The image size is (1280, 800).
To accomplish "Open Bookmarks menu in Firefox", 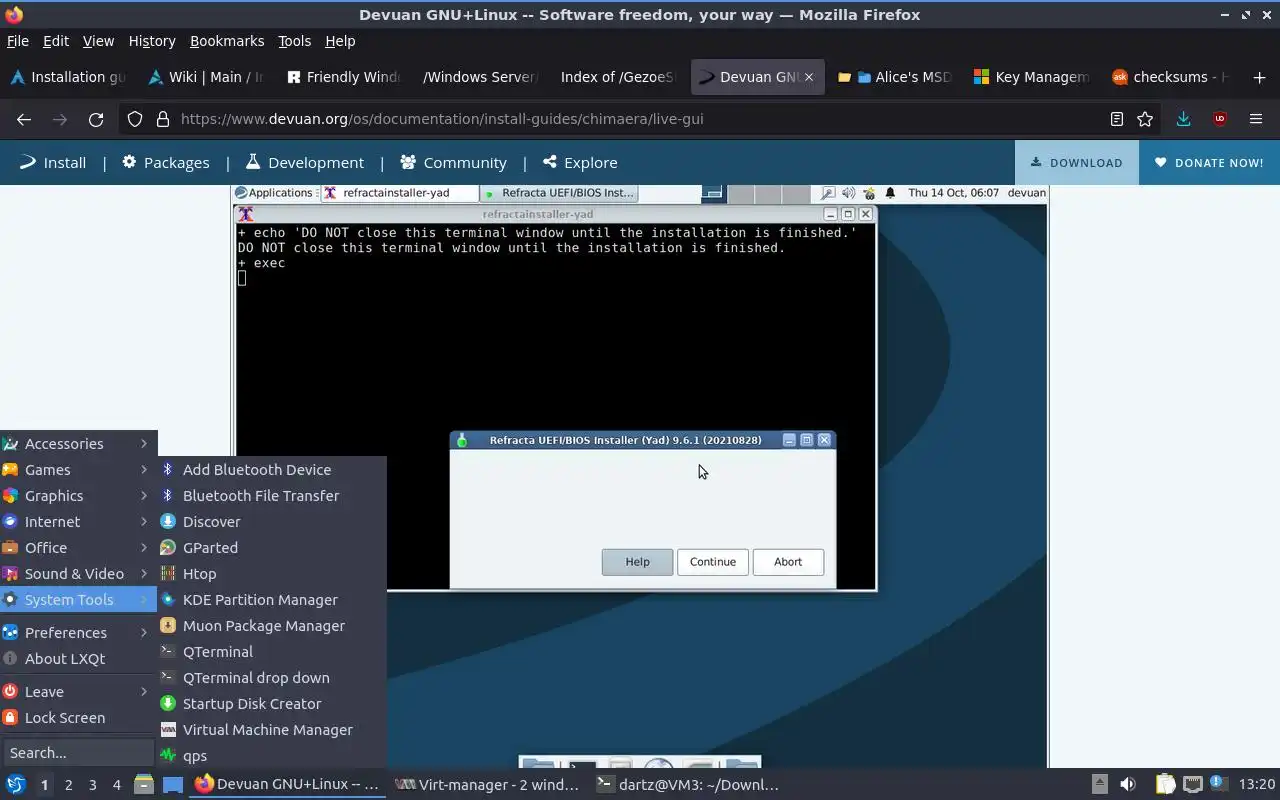I will point(227,41).
